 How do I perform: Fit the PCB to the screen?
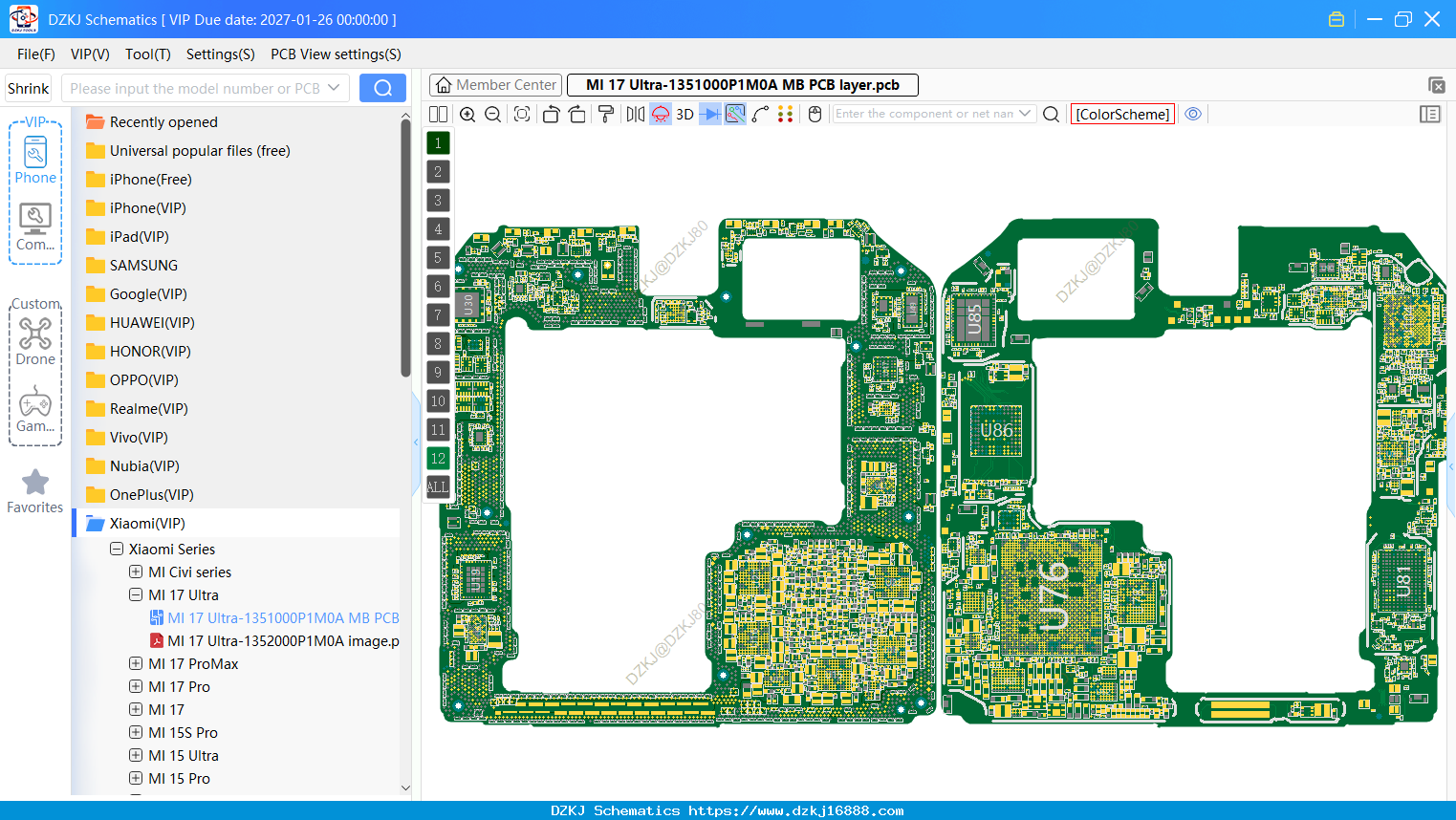click(x=522, y=114)
